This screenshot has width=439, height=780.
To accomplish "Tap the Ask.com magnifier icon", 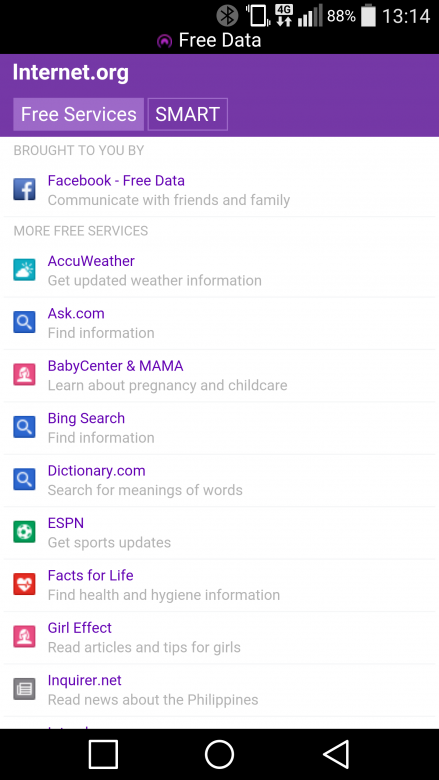I will 24,322.
